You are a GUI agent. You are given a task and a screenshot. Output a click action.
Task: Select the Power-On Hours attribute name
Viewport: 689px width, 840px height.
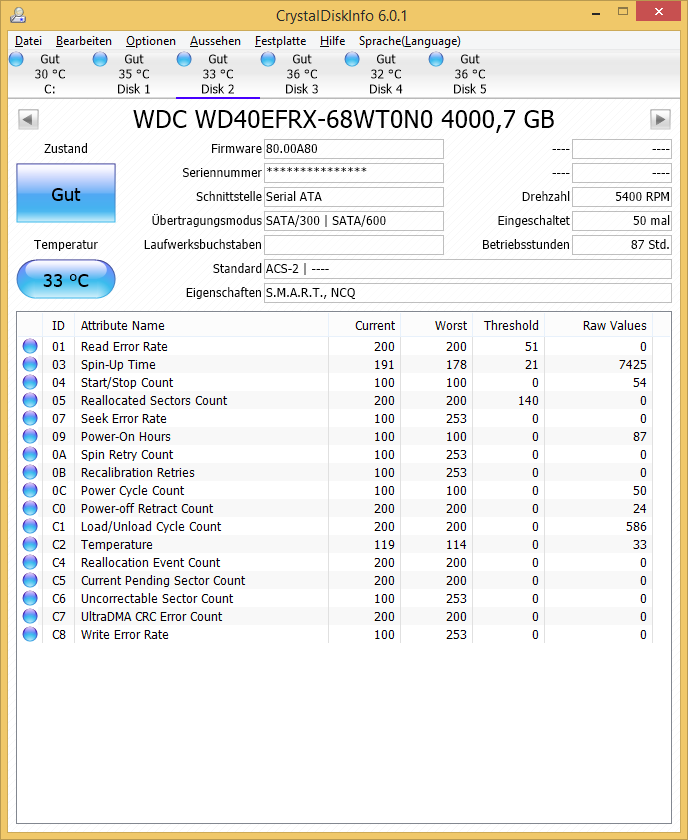pyautogui.click(x=125, y=437)
